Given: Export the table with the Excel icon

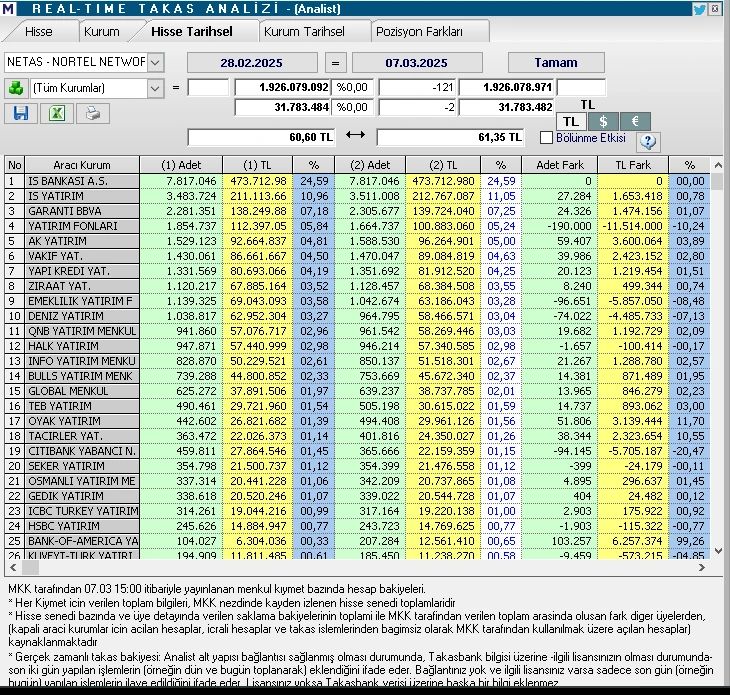Looking at the screenshot, I should point(57,114).
